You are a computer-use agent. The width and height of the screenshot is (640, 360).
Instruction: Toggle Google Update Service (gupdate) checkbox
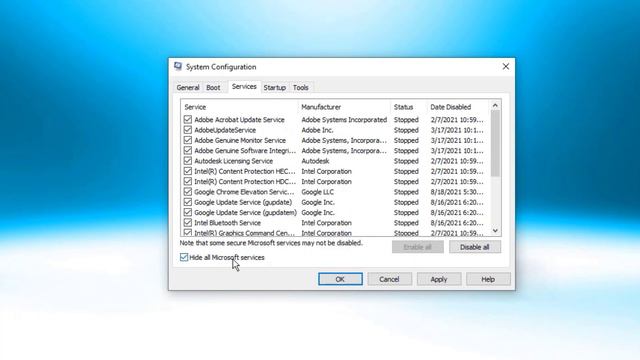188,202
